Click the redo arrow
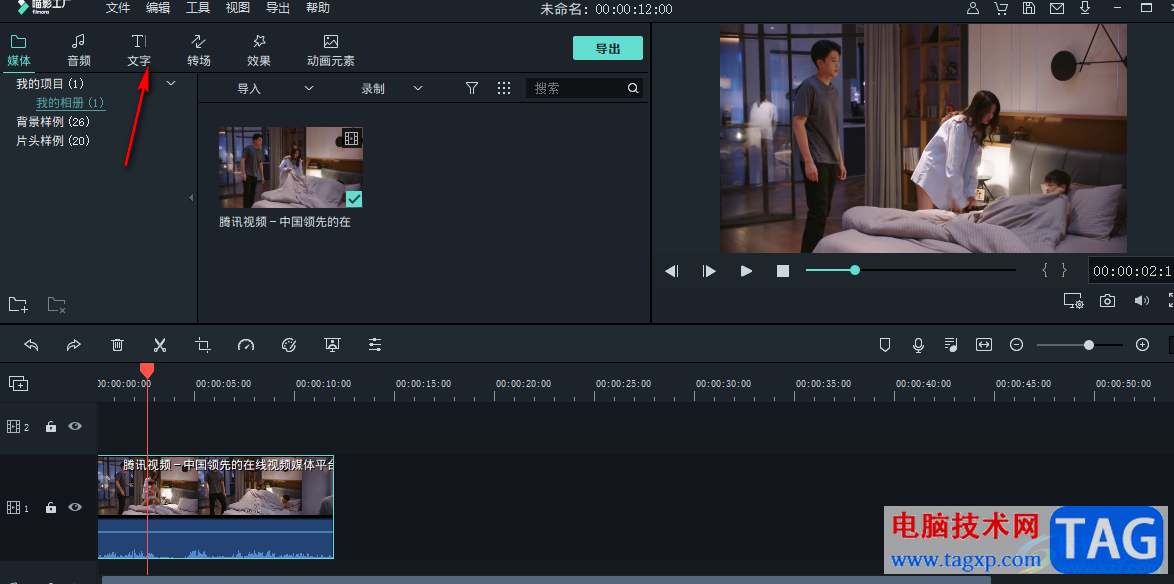The image size is (1174, 584). [73, 344]
